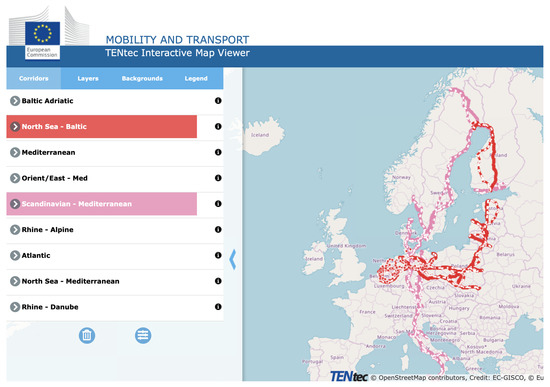The height and width of the screenshot is (387, 550).
Task: Expand the Scandinavian - Mediterranean chevron
Action: (x=15, y=203)
